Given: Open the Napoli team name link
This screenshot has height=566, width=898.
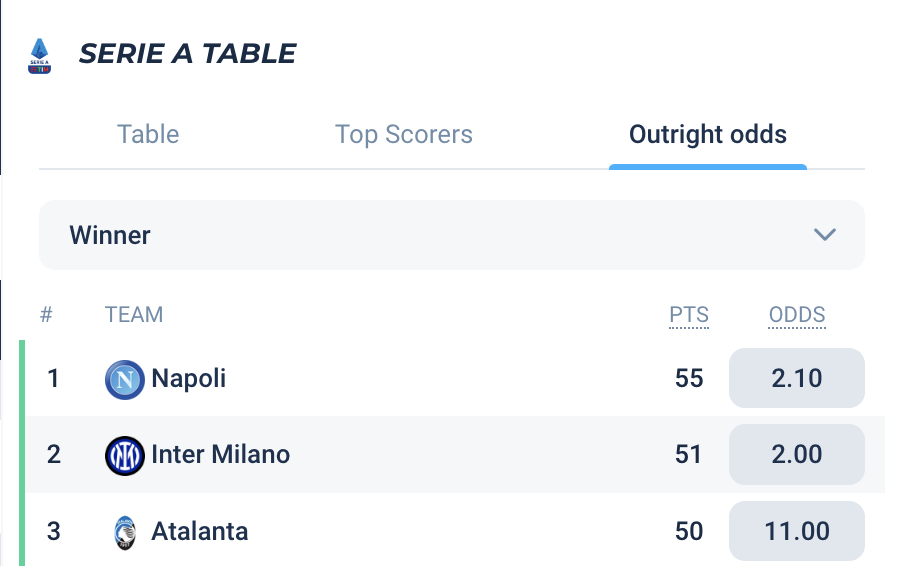Looking at the screenshot, I should click(x=189, y=378).
